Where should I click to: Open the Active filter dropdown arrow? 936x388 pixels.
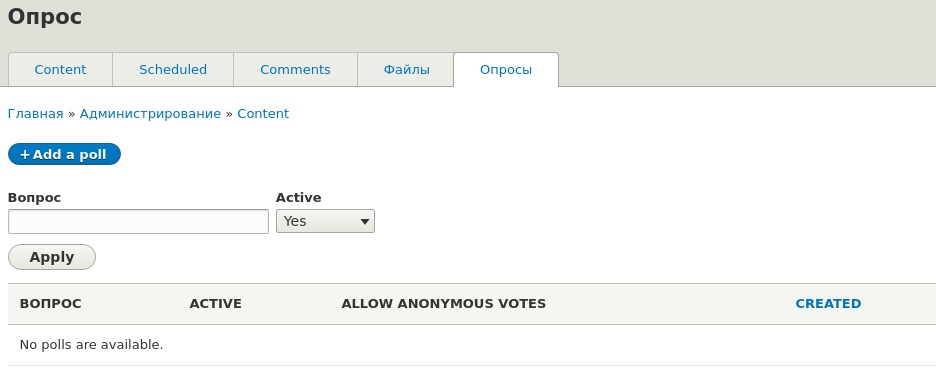[x=365, y=221]
